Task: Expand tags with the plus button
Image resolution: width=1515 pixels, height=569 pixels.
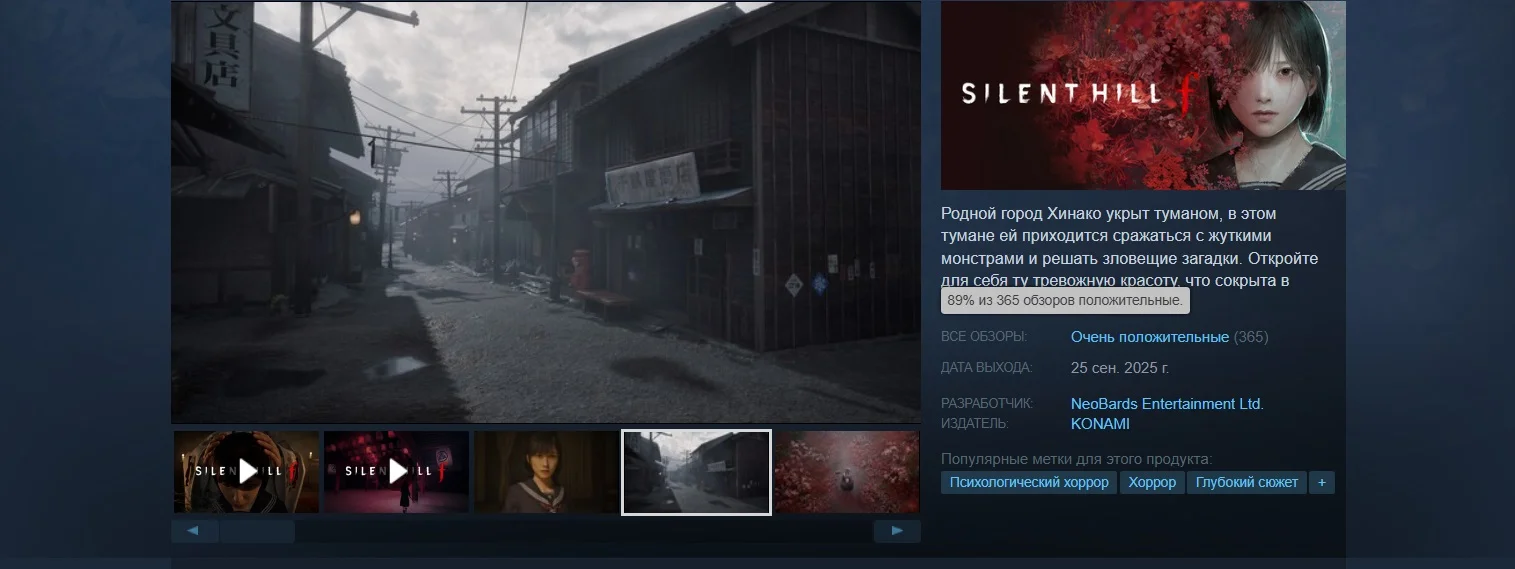Action: pyautogui.click(x=1321, y=483)
